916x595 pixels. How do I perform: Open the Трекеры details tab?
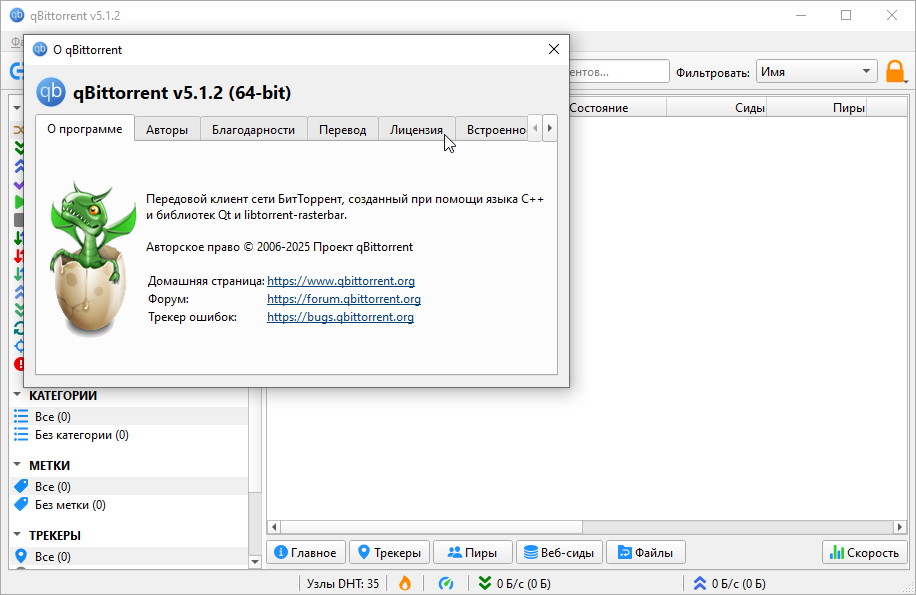tap(390, 552)
